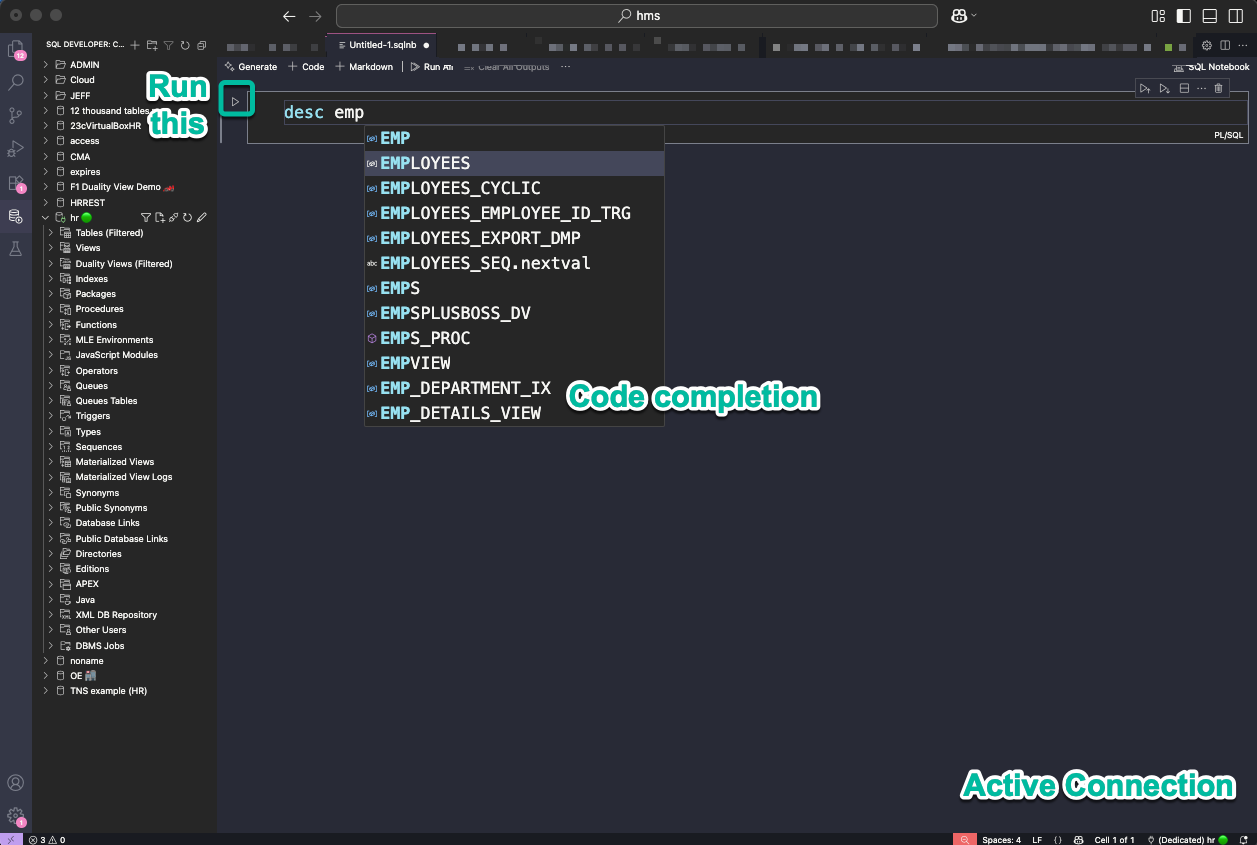
Task: Split the notebook cell
Action: pos(1184,89)
